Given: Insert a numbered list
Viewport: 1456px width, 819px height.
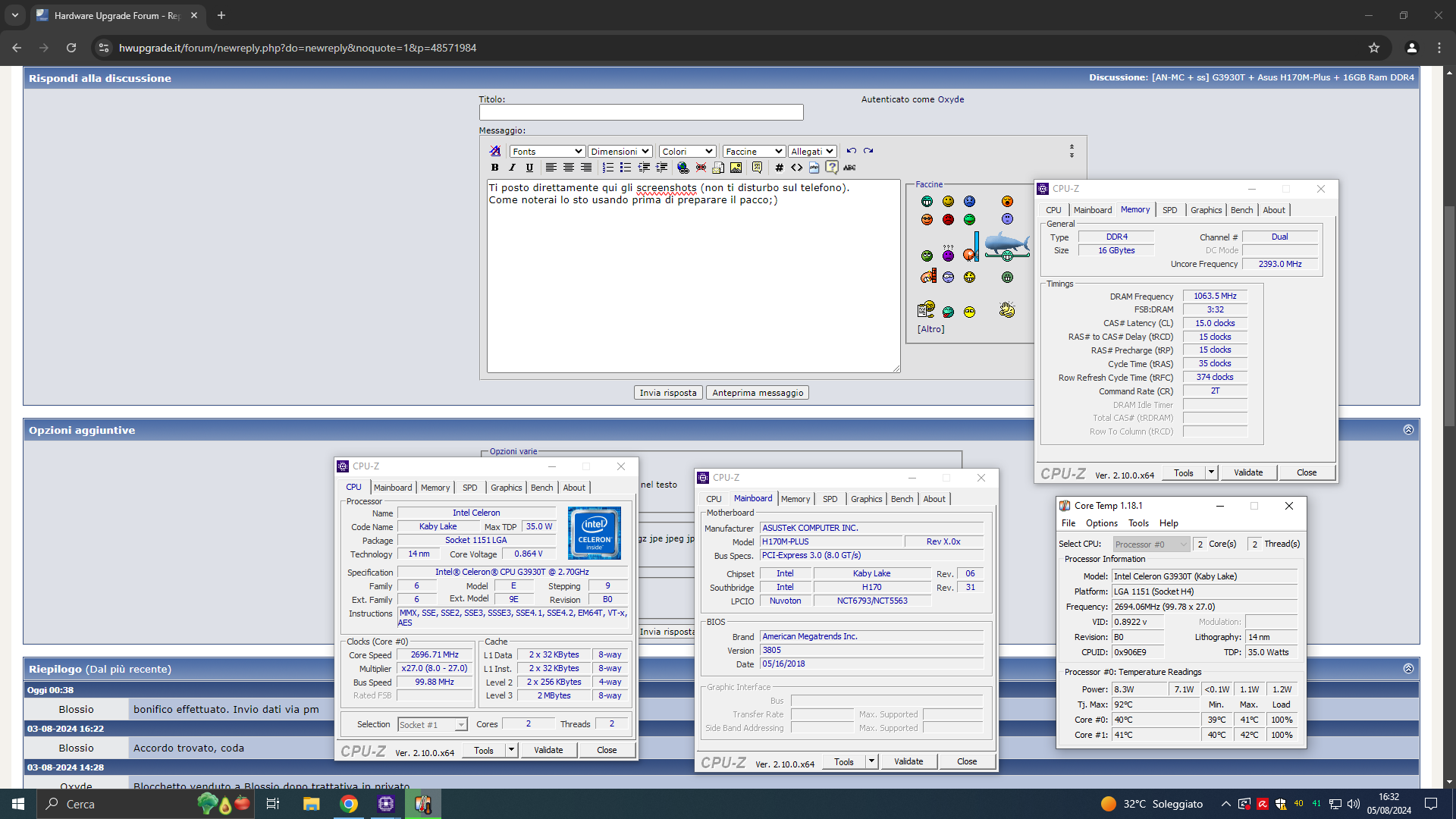Looking at the screenshot, I should [608, 168].
